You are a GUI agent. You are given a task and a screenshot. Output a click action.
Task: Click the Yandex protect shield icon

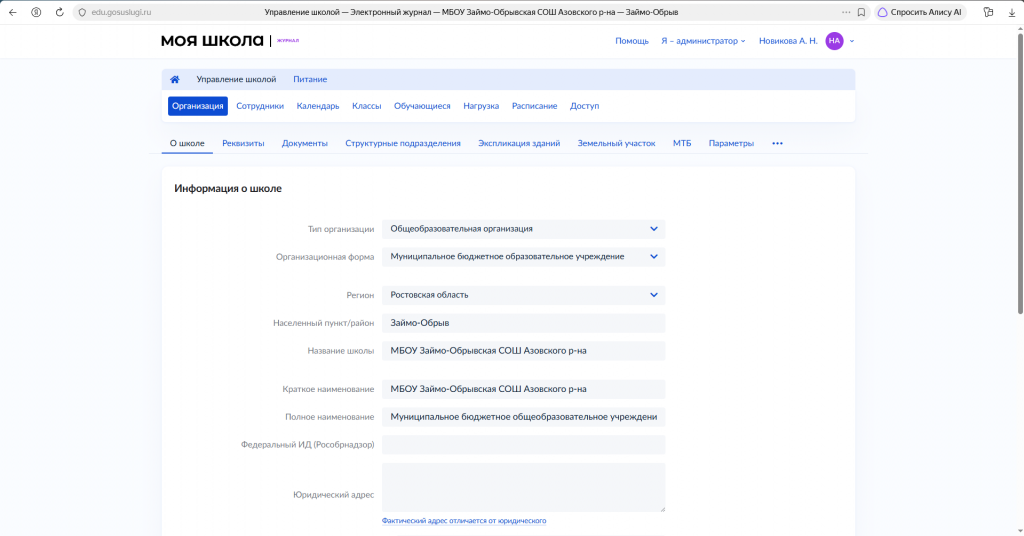pyautogui.click(x=36, y=12)
